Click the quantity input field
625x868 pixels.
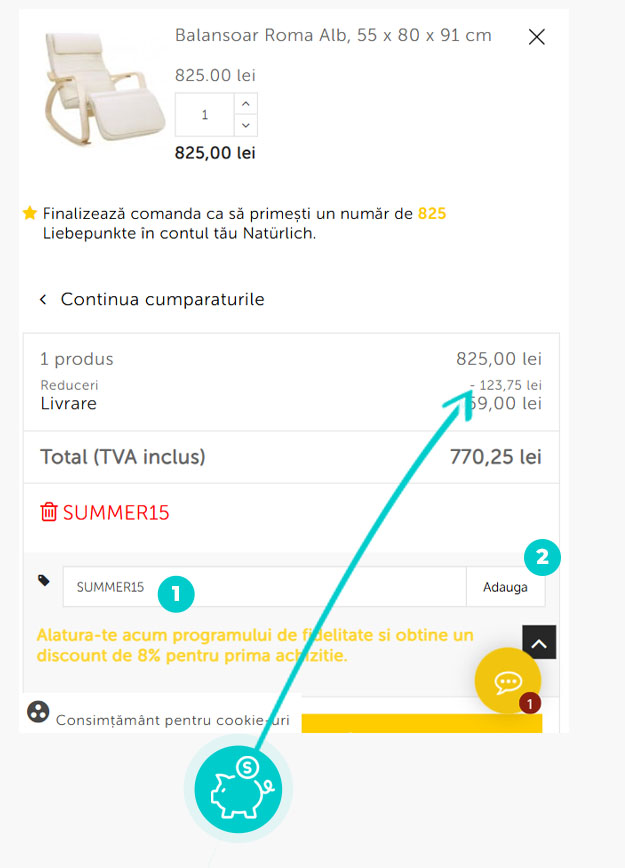205,115
